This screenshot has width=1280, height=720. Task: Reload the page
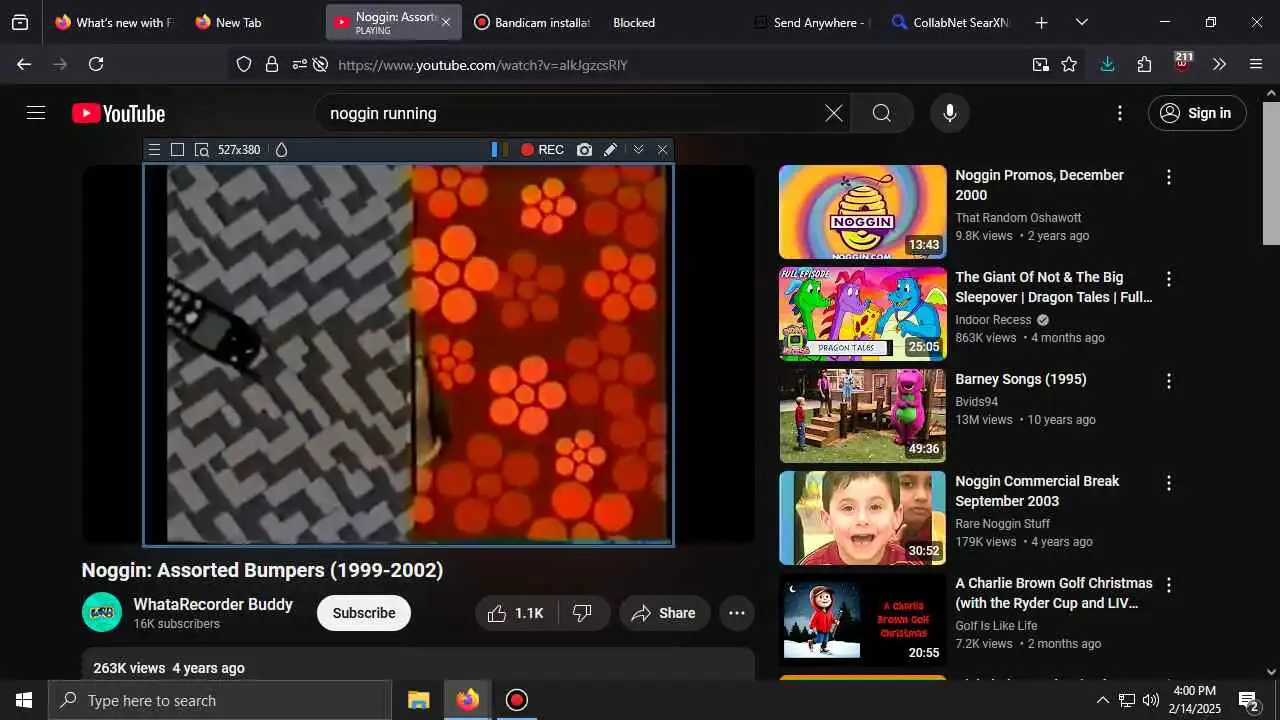(x=96, y=64)
